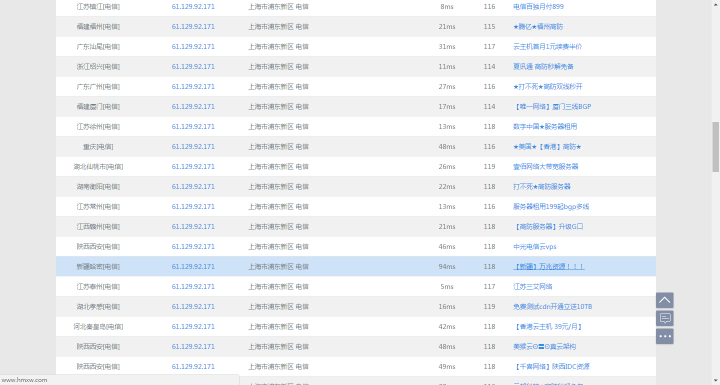Click the 5ms response time value
The height and width of the screenshot is (385, 720).
[x=447, y=287]
